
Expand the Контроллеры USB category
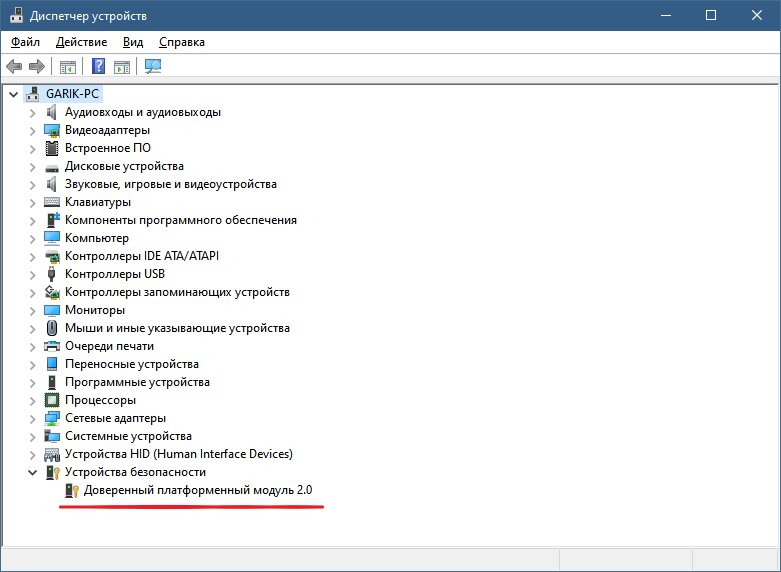click(32, 274)
